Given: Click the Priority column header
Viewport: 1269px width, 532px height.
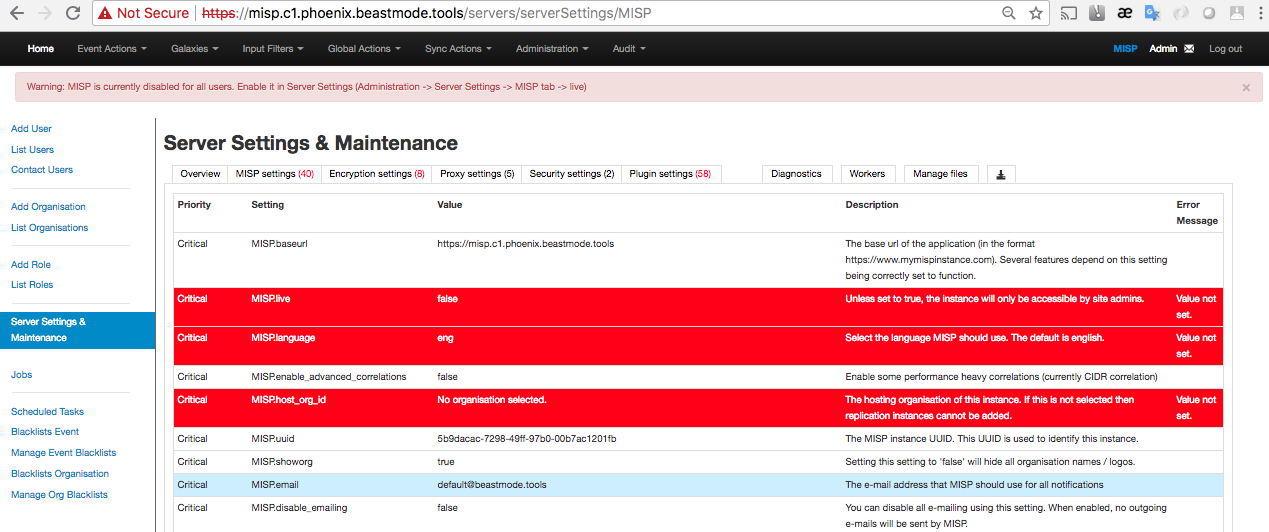Looking at the screenshot, I should [x=194, y=205].
